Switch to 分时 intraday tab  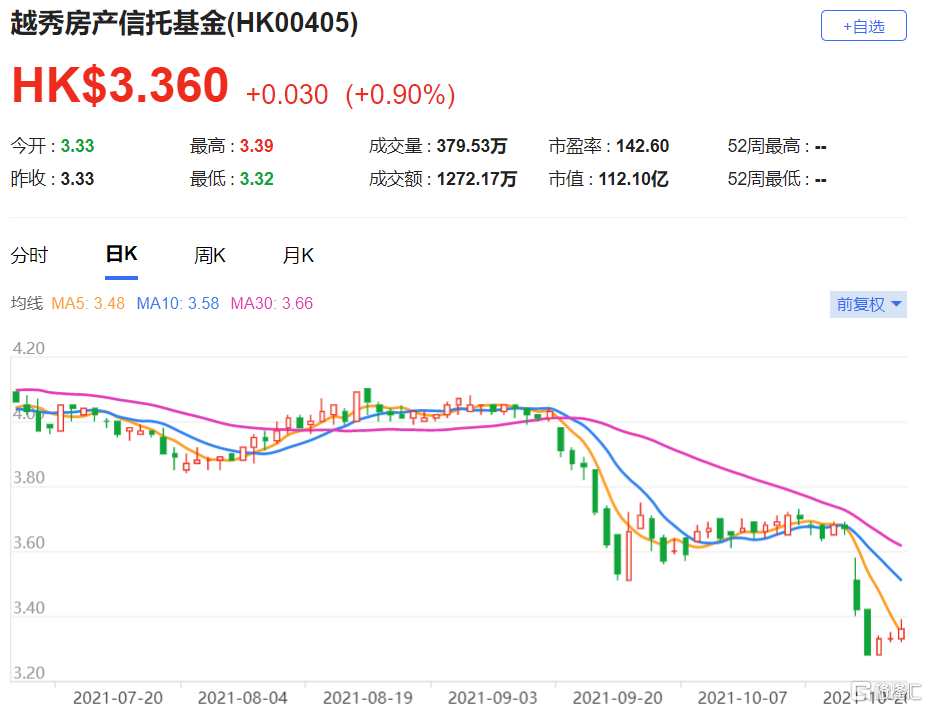[x=29, y=256]
